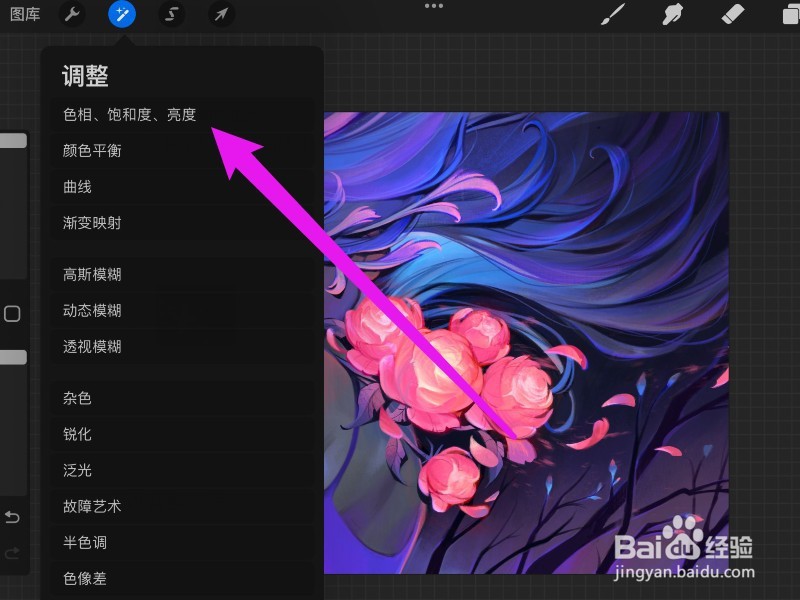Choose 杂色 noise effect
This screenshot has height=600, width=800.
(x=183, y=398)
